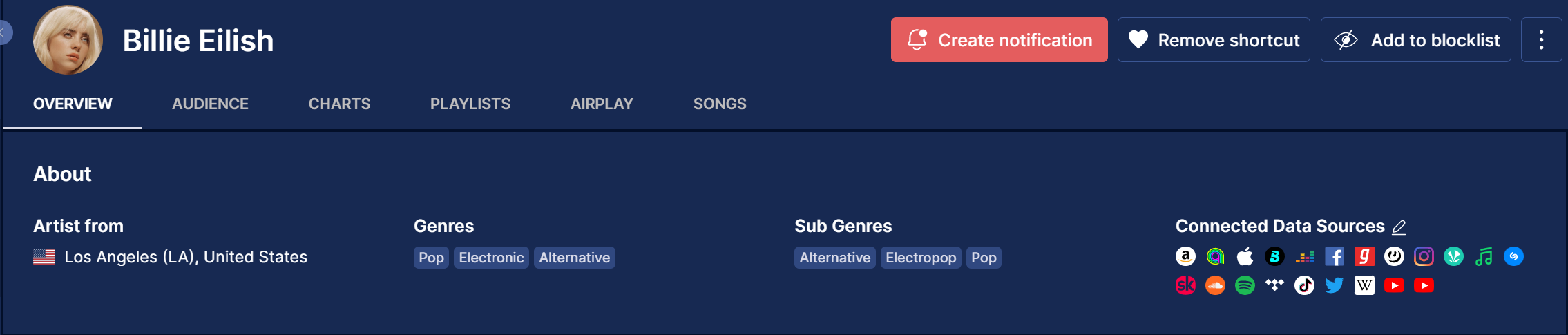Open the Playlists tab
The image size is (1568, 335).
tap(470, 104)
